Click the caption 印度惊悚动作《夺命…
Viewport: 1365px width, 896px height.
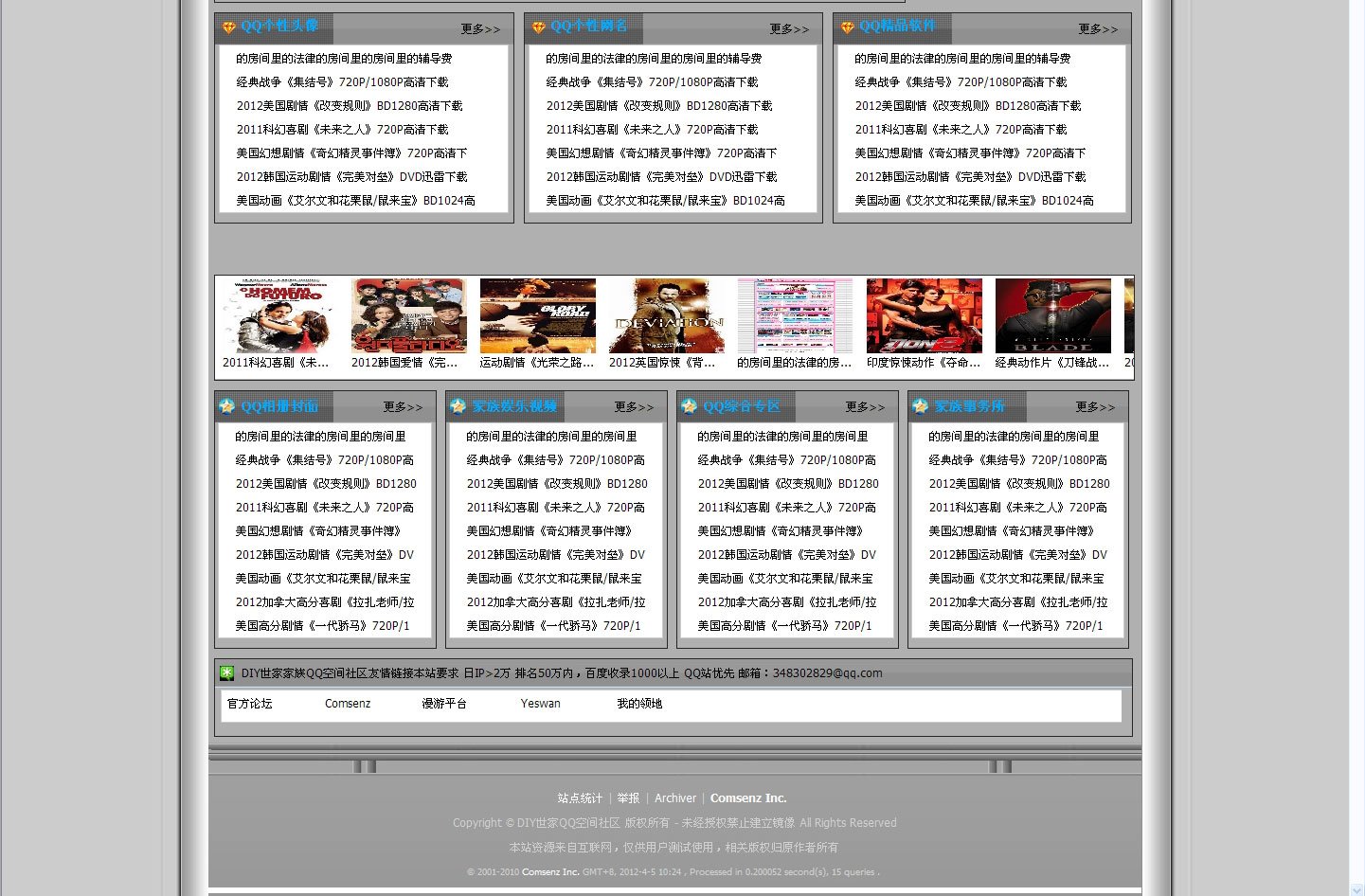[924, 363]
